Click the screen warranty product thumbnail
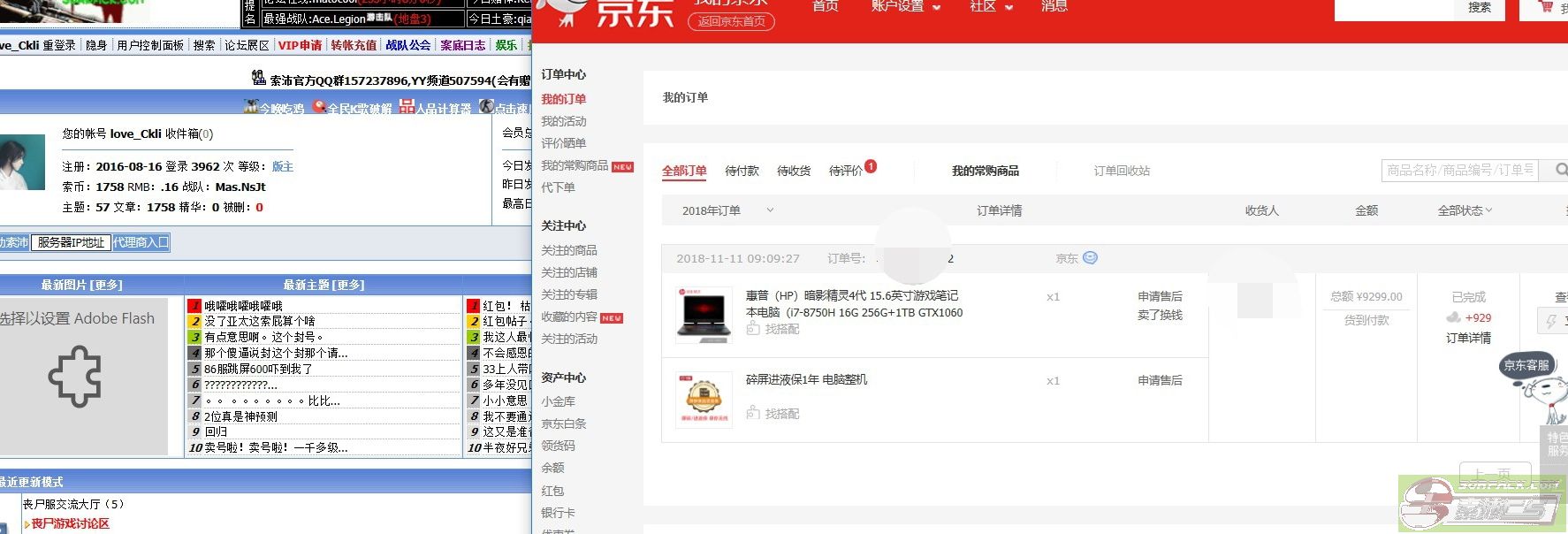 (704, 400)
